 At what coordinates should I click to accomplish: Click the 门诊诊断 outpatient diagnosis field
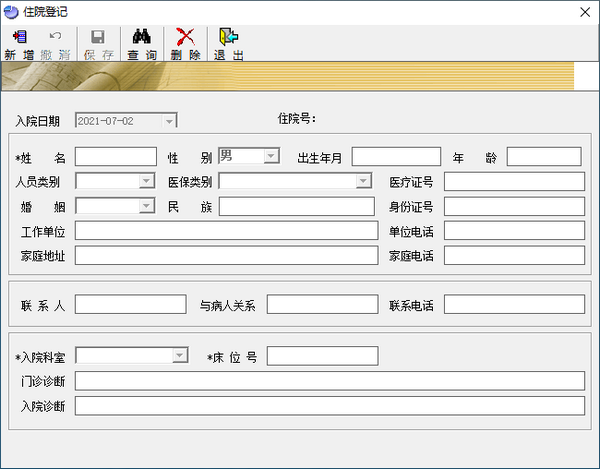pos(329,380)
